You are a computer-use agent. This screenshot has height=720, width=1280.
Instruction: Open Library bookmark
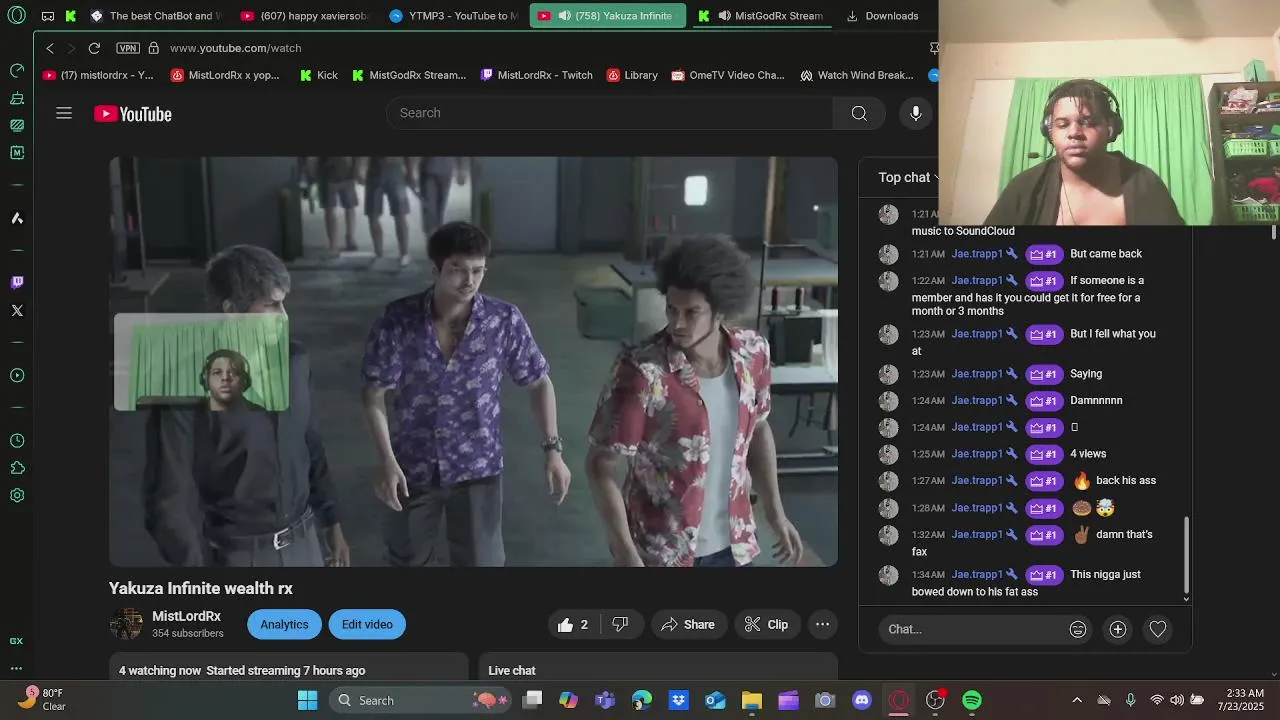point(632,75)
